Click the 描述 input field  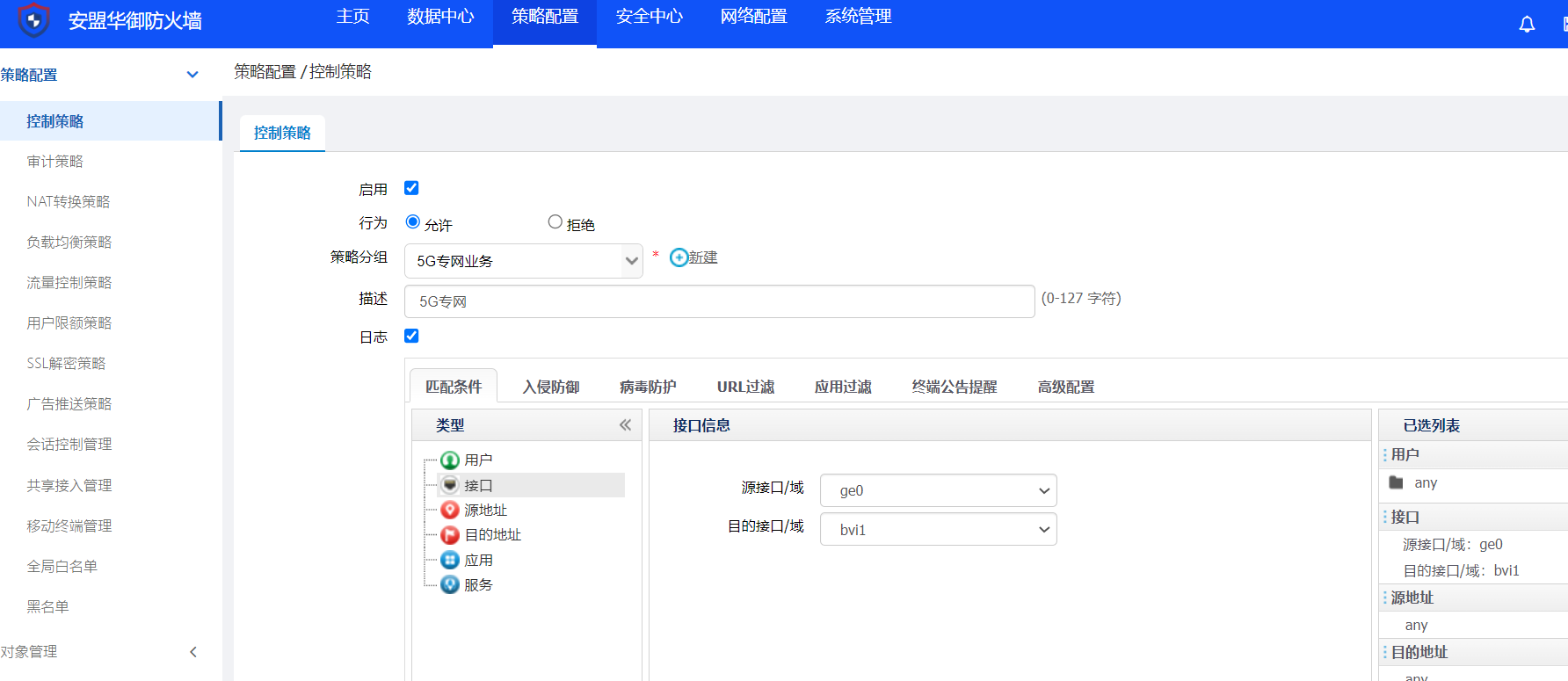click(x=719, y=301)
